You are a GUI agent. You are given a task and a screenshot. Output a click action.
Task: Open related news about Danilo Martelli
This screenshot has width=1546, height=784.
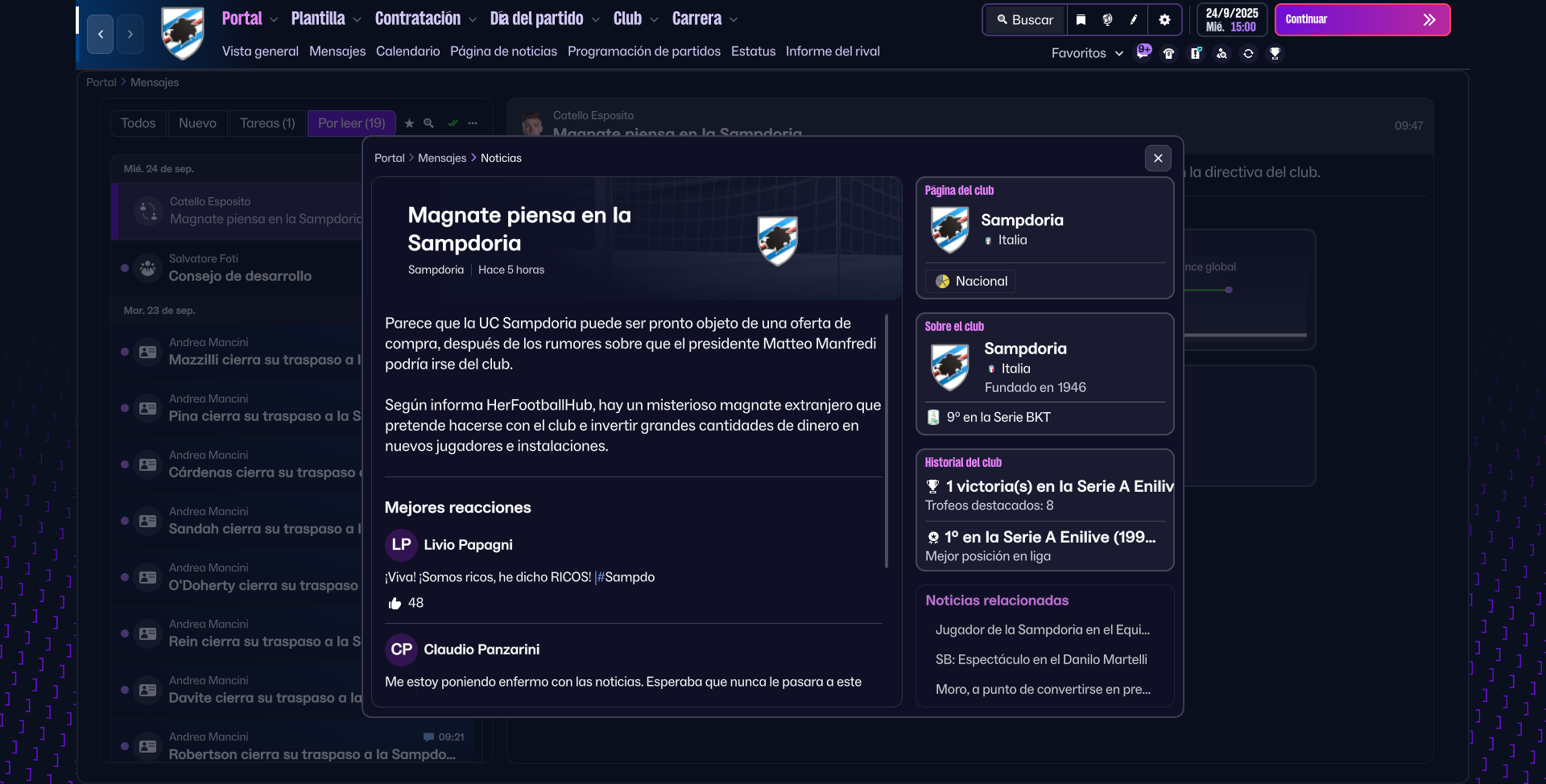pyautogui.click(x=1040, y=660)
